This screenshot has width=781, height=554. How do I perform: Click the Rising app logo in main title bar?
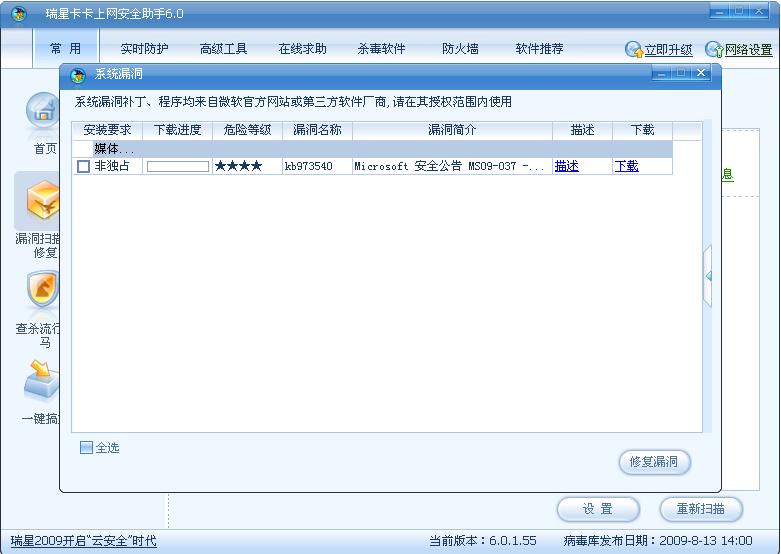click(19, 14)
